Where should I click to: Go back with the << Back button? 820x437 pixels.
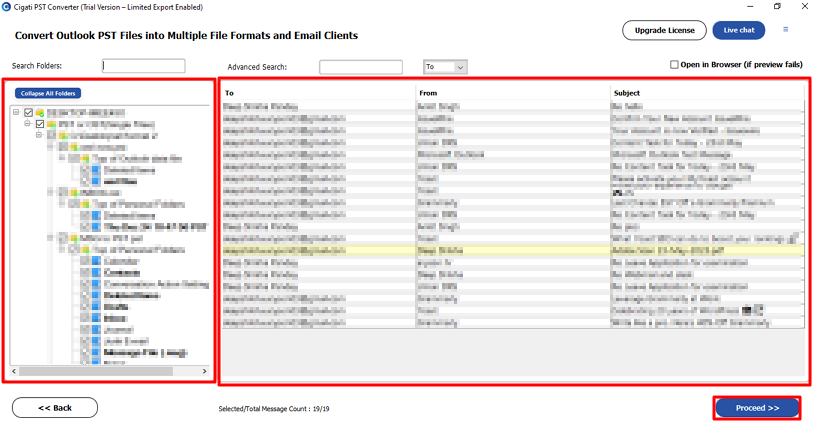coord(55,408)
